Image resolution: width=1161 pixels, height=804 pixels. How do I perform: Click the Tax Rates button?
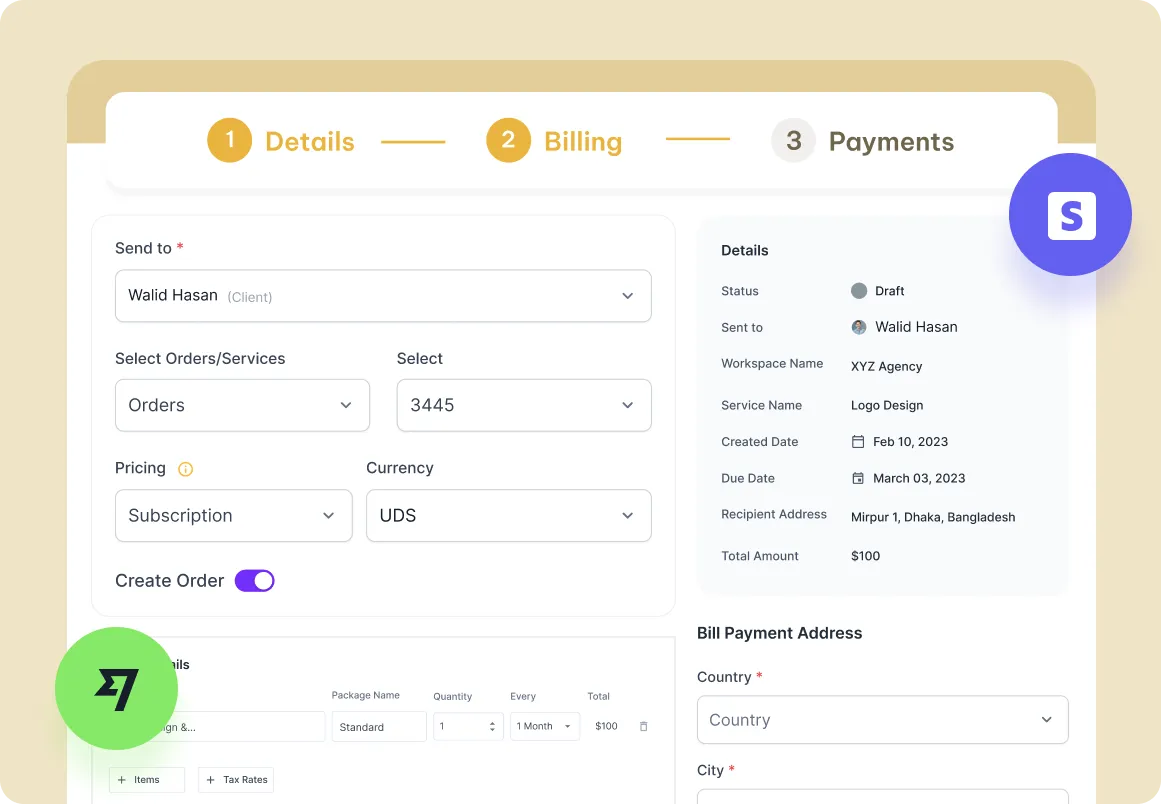(236, 780)
